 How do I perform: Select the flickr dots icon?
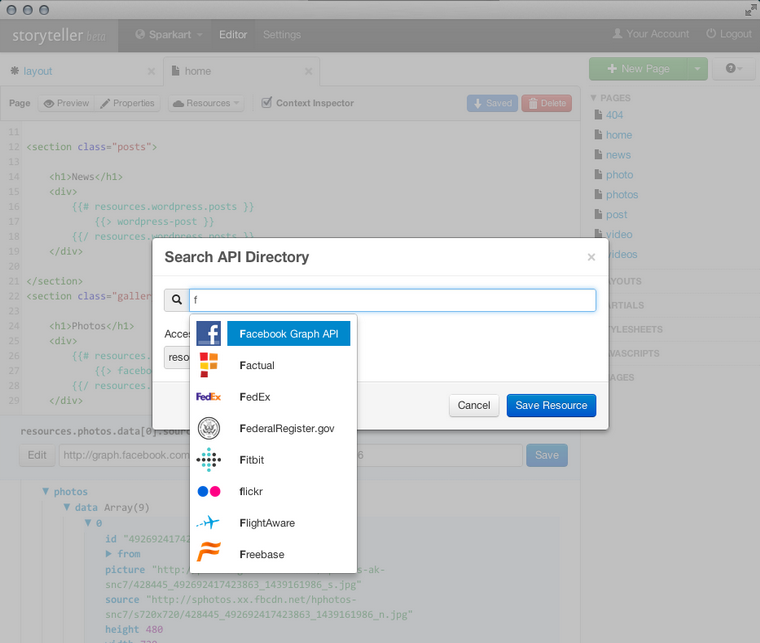click(x=208, y=491)
